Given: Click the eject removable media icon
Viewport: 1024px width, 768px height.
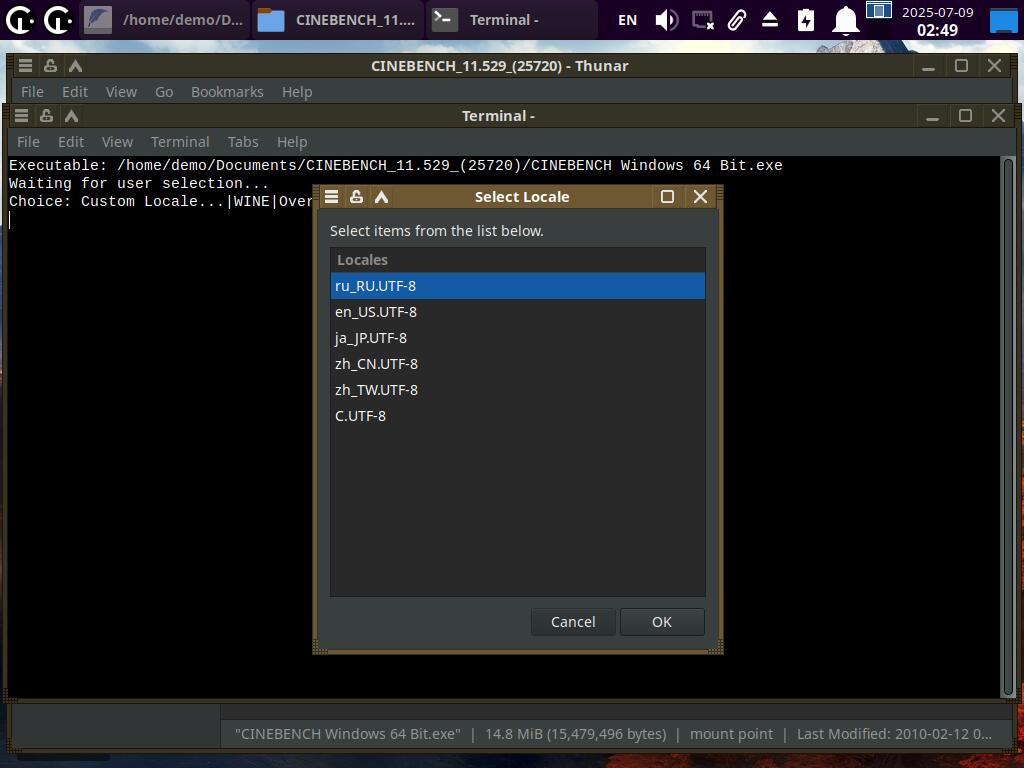Looking at the screenshot, I should pos(770,20).
